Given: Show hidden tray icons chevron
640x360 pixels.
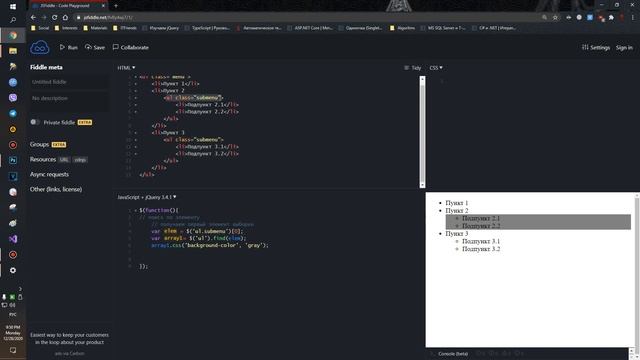Looking at the screenshot, I should coord(20,289).
